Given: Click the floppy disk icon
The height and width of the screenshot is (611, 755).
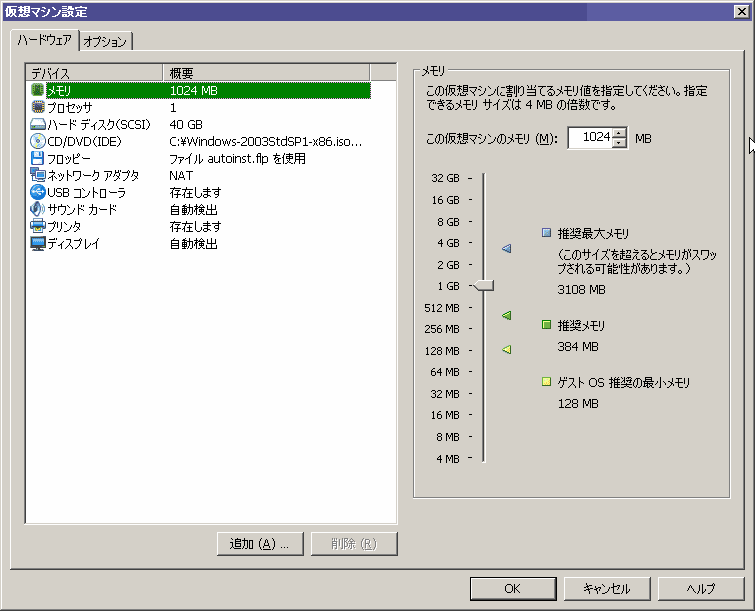Looking at the screenshot, I should [x=38, y=158].
